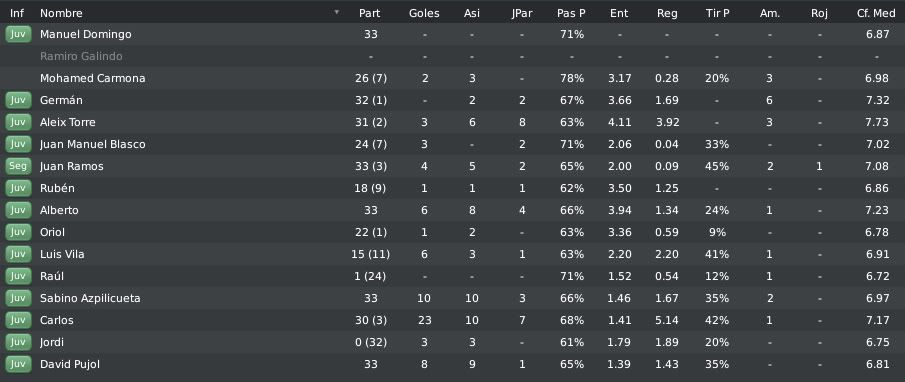Click the Juv badge beside Manuel Domingo
Viewport: 905px width, 382px height.
[x=18, y=35]
